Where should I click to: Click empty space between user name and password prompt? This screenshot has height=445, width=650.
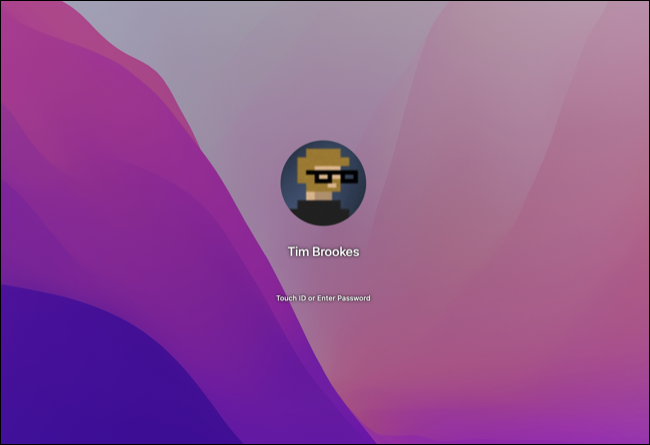[x=323, y=276]
